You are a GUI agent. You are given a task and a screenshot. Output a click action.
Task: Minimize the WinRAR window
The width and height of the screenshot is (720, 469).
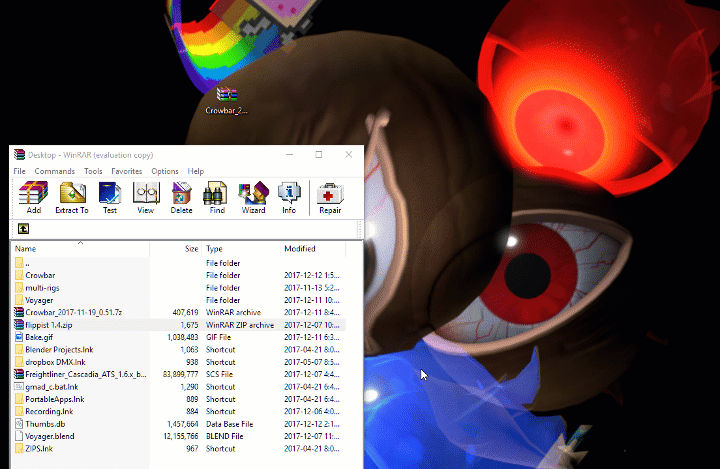pos(290,155)
